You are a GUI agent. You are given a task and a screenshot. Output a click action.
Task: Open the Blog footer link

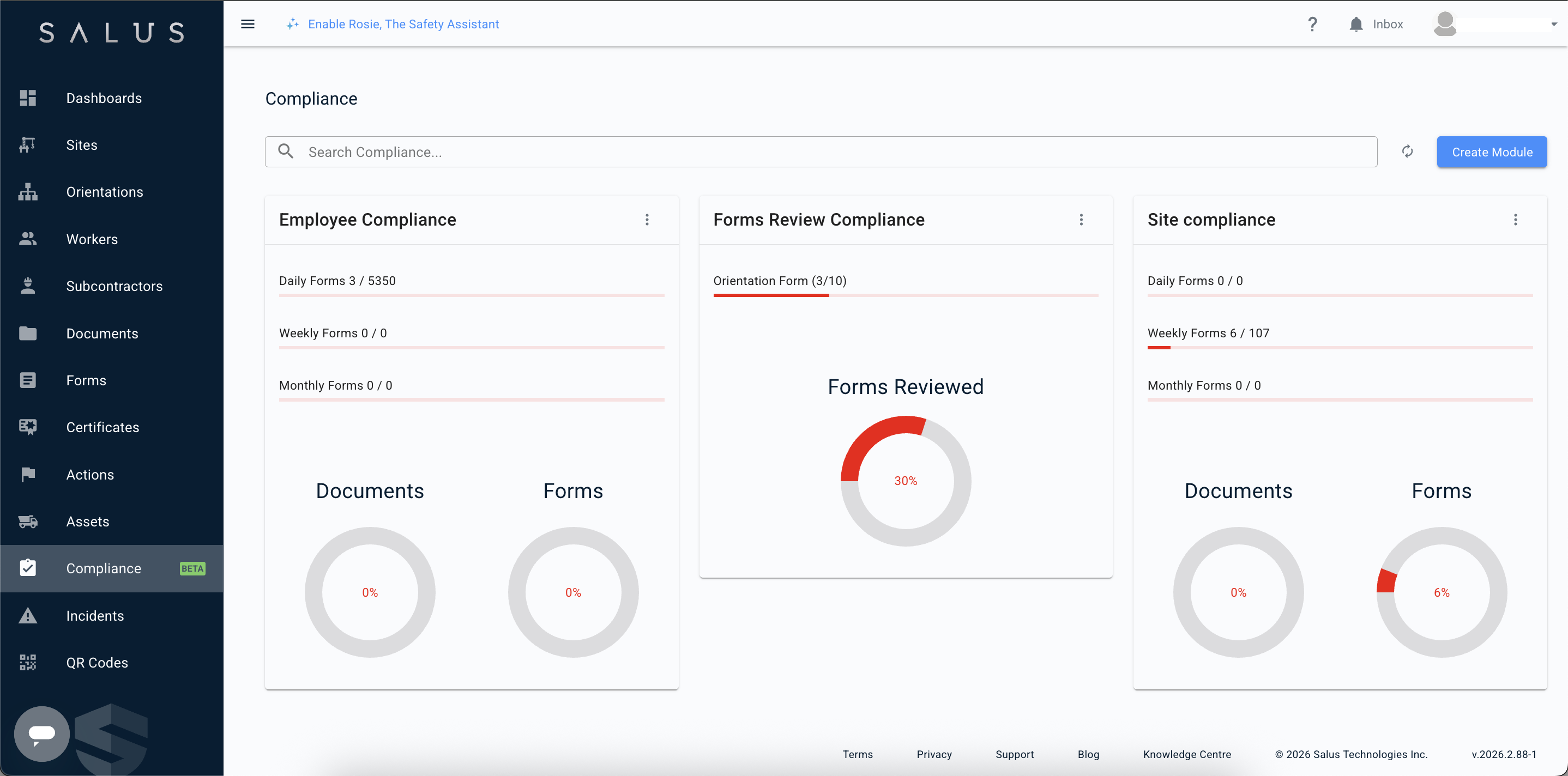coord(1088,754)
